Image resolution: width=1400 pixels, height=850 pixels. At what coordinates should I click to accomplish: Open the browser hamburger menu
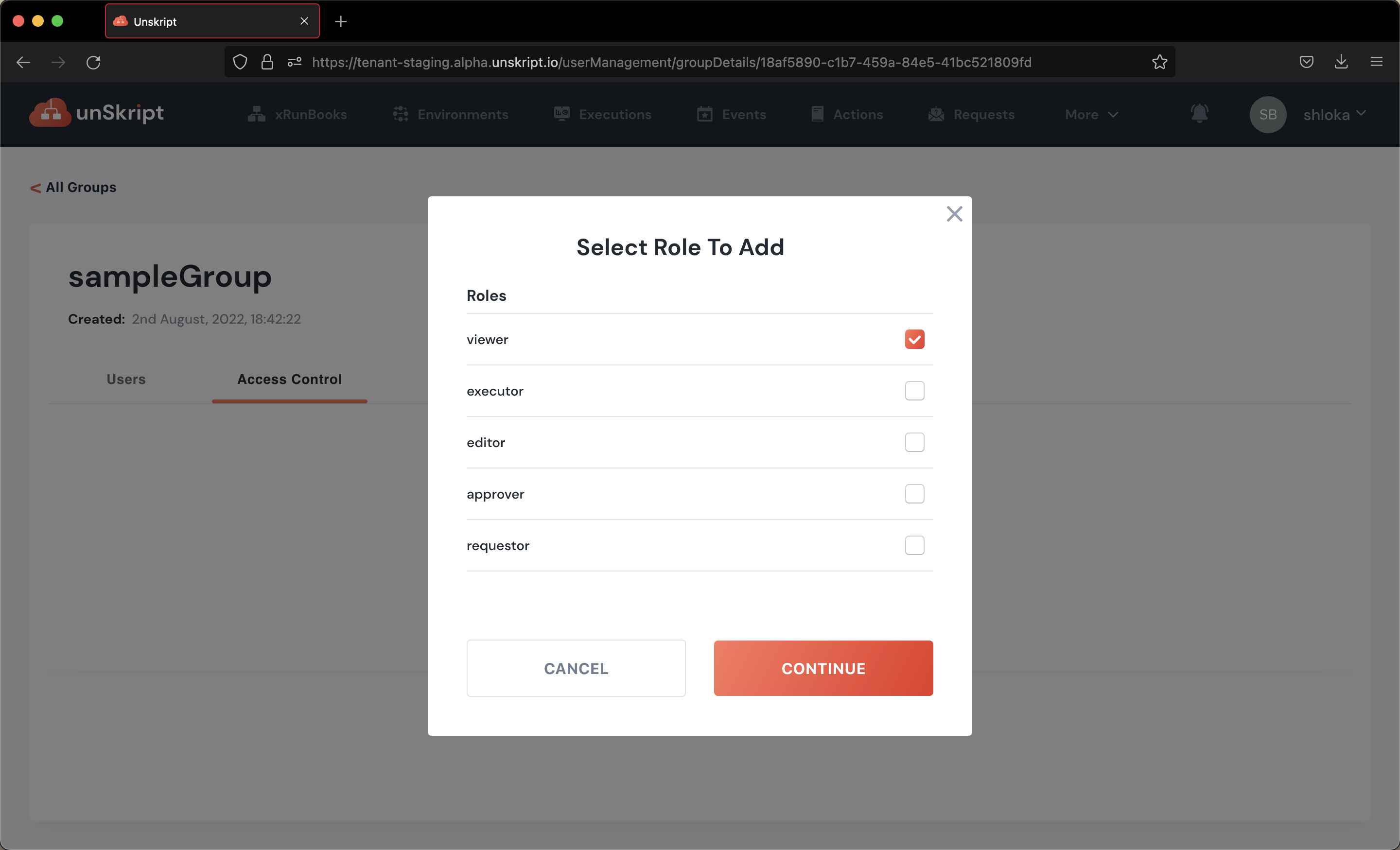point(1376,61)
